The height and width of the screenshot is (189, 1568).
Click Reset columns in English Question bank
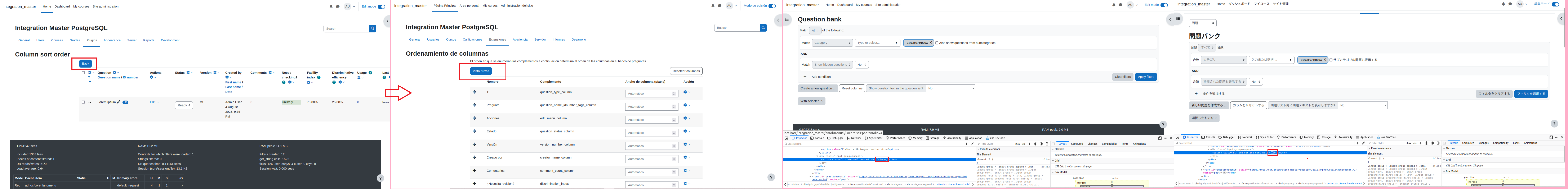click(x=852, y=88)
